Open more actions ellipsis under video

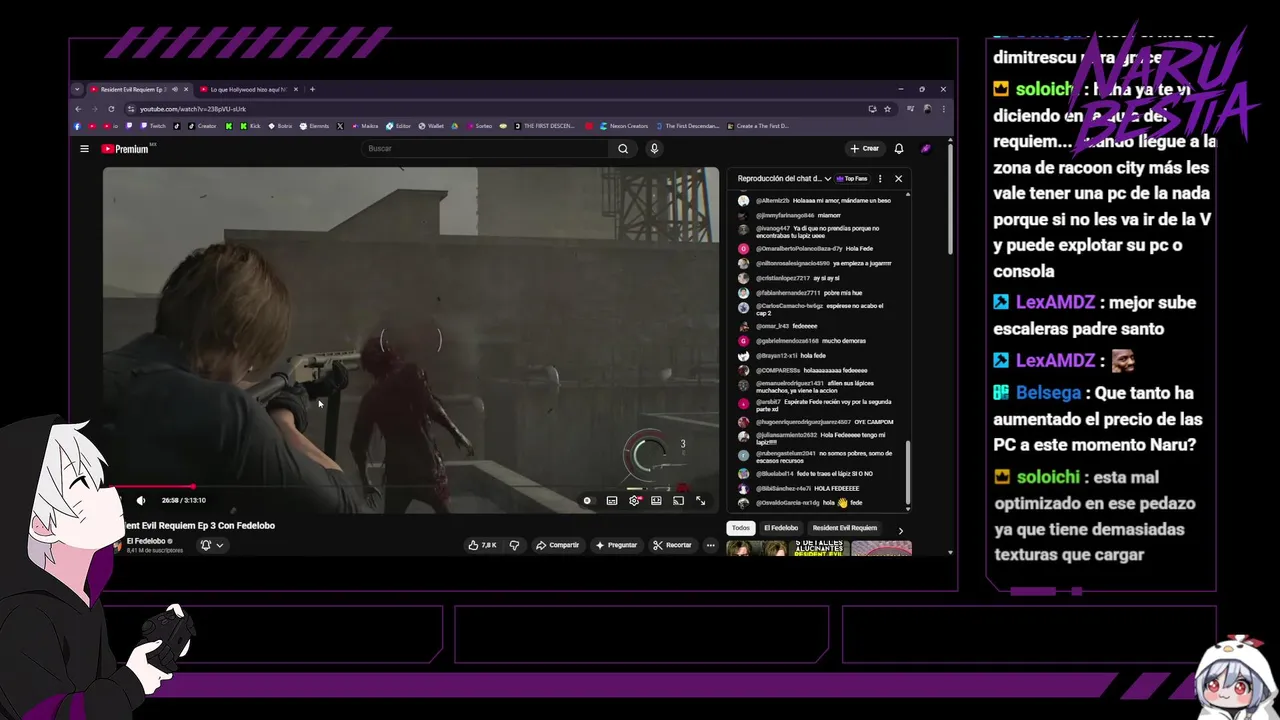710,545
